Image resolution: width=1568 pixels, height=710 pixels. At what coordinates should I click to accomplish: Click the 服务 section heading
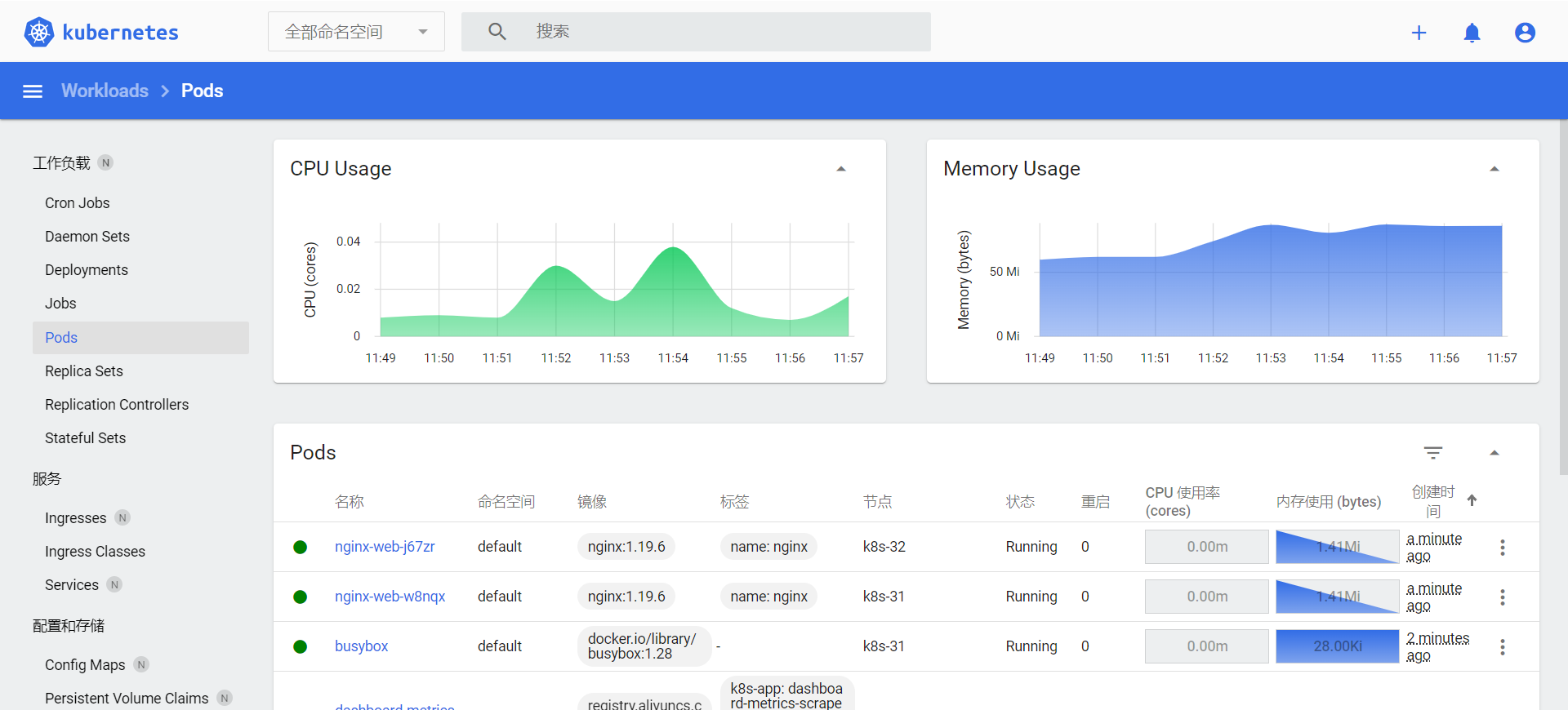[47, 479]
